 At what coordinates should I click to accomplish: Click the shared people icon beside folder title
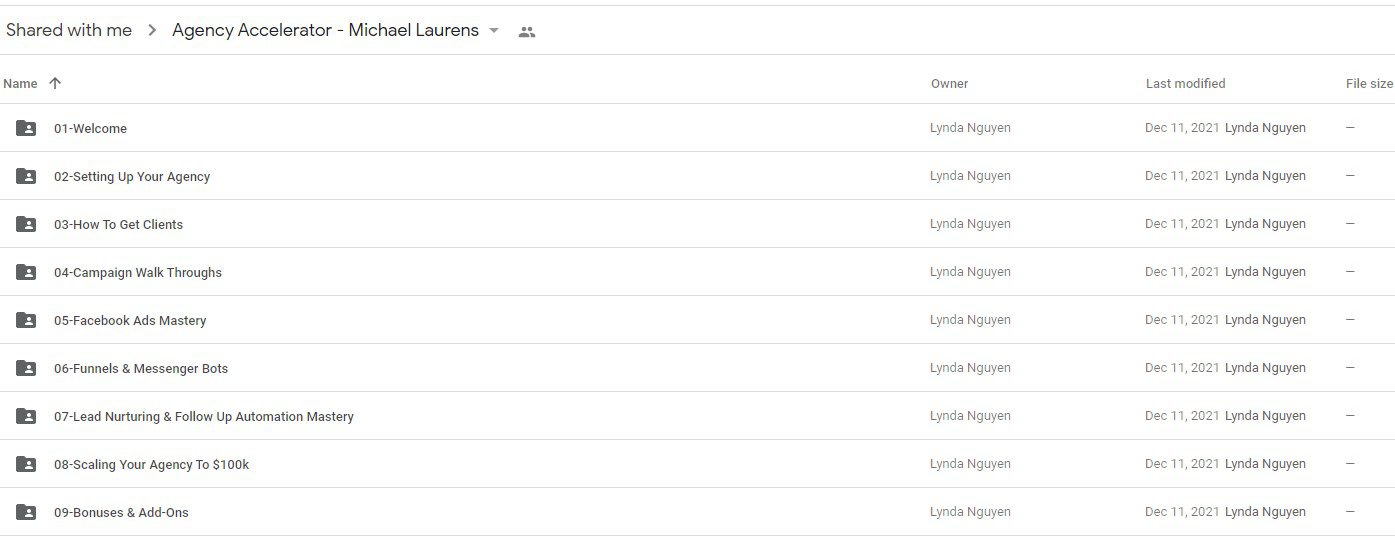point(527,32)
